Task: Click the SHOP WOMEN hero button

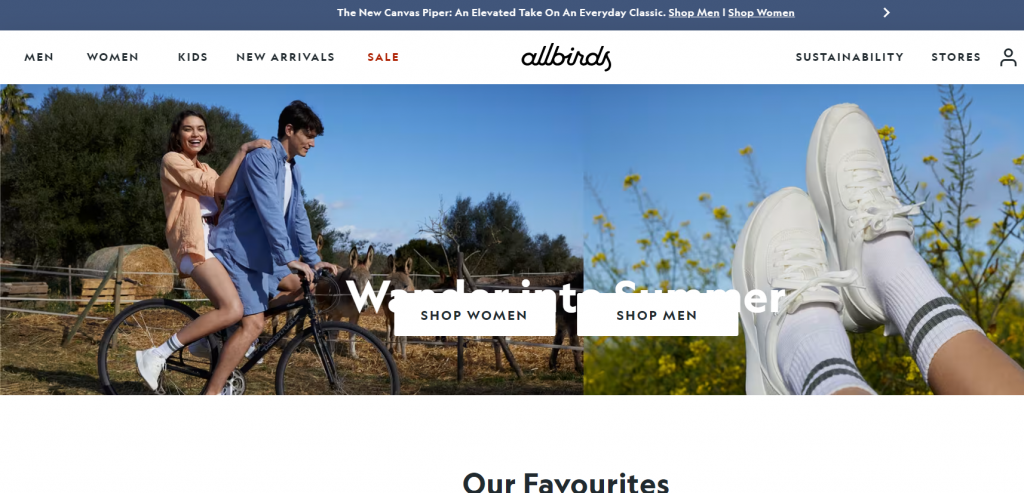Action: (x=474, y=315)
